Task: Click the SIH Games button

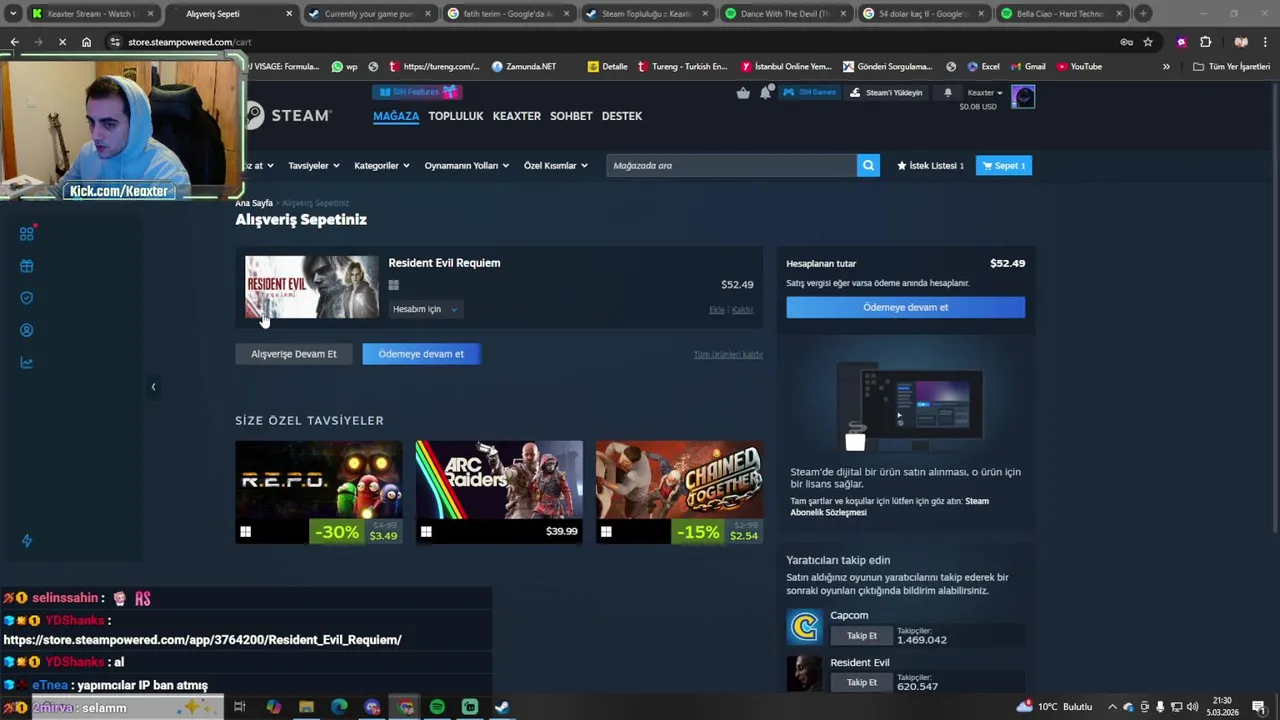Action: (x=810, y=93)
